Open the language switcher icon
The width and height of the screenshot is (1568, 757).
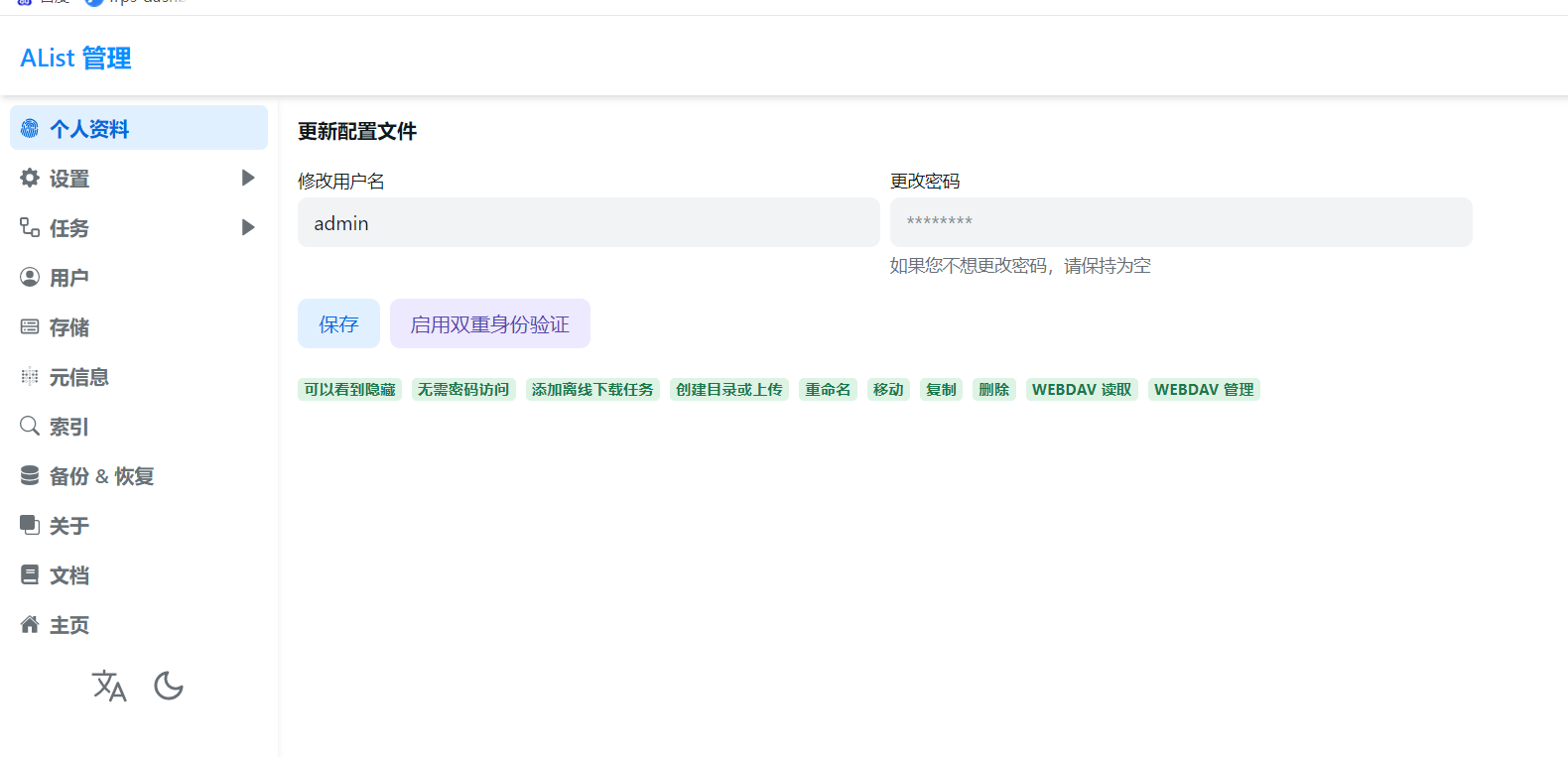(109, 686)
